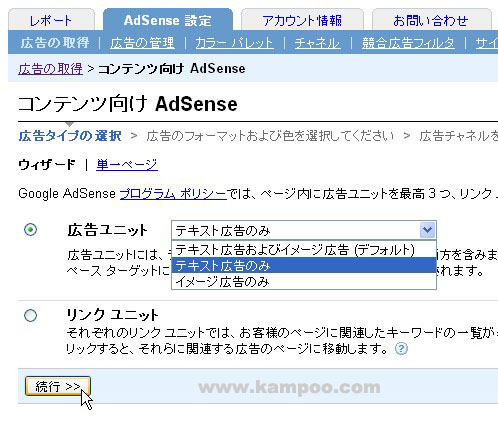
Task: Select the 広告ユニット radio button
Action: point(31,230)
